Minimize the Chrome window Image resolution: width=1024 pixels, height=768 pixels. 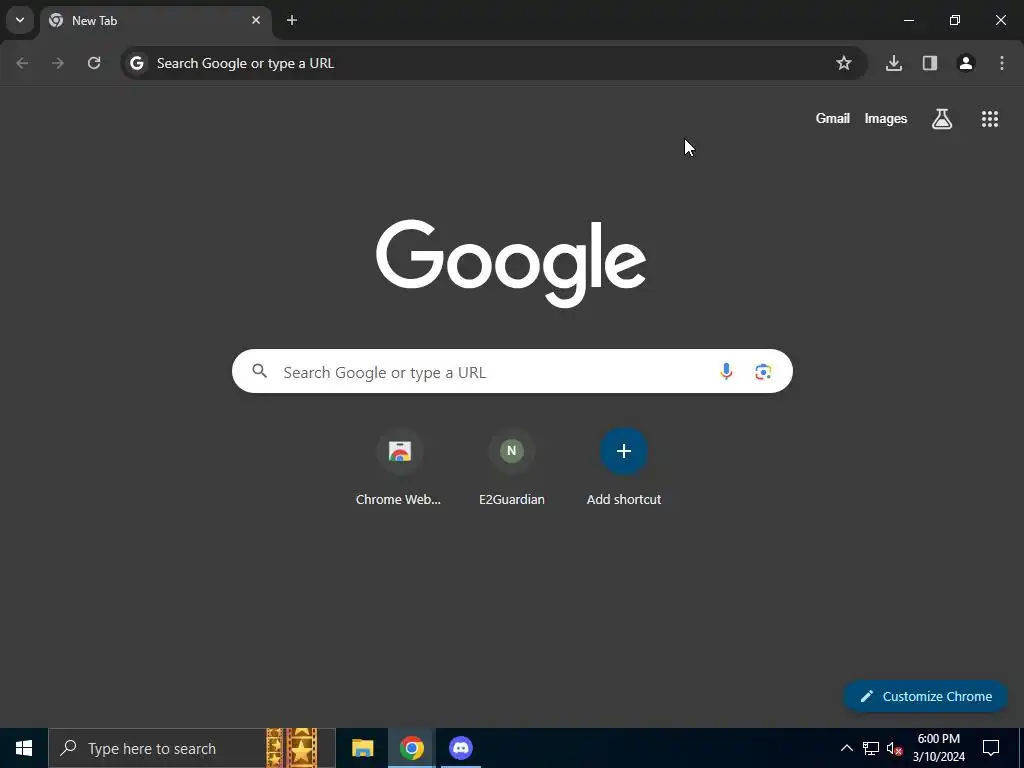[908, 20]
